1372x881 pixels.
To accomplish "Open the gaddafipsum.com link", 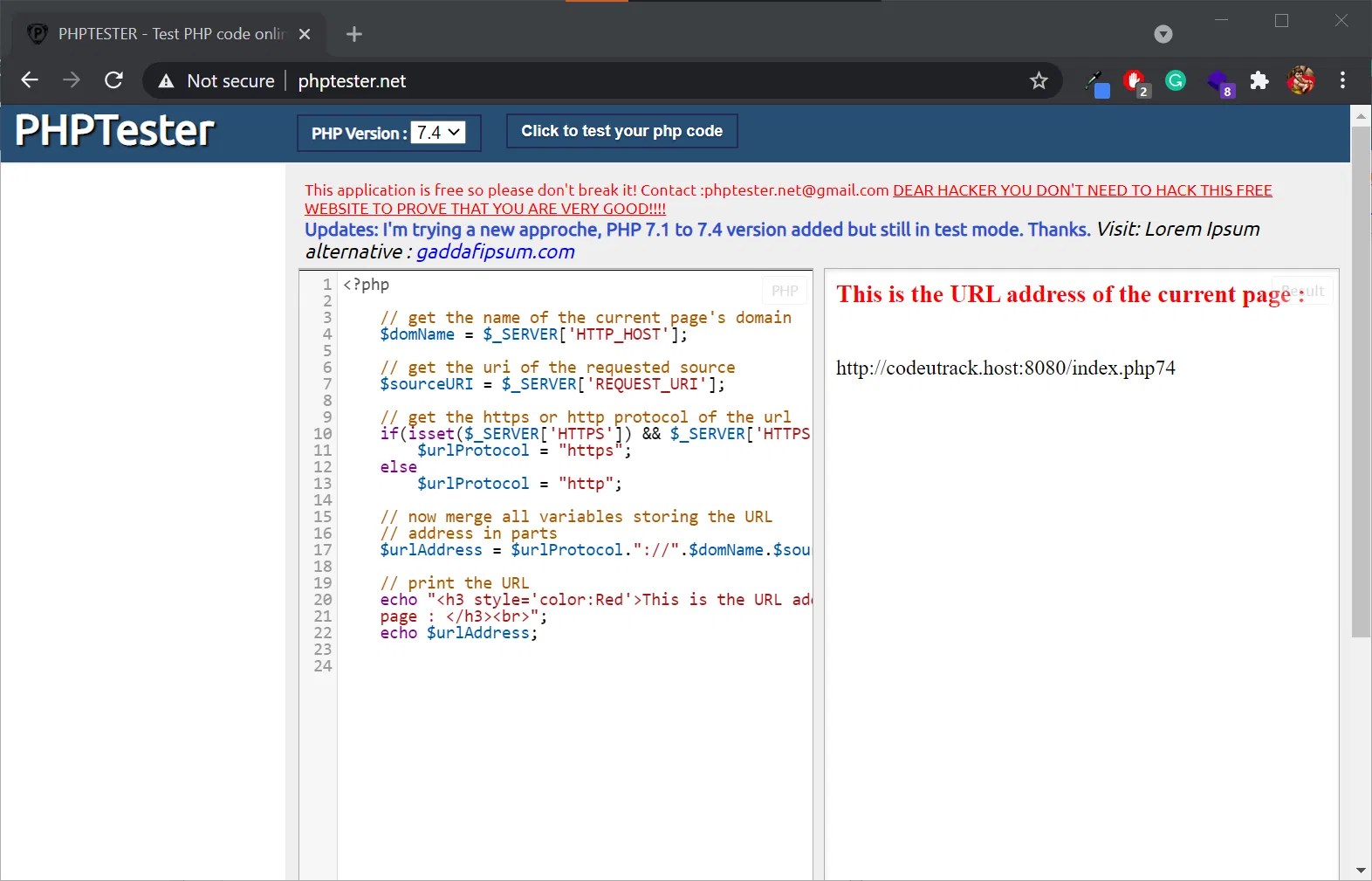I will tap(495, 252).
